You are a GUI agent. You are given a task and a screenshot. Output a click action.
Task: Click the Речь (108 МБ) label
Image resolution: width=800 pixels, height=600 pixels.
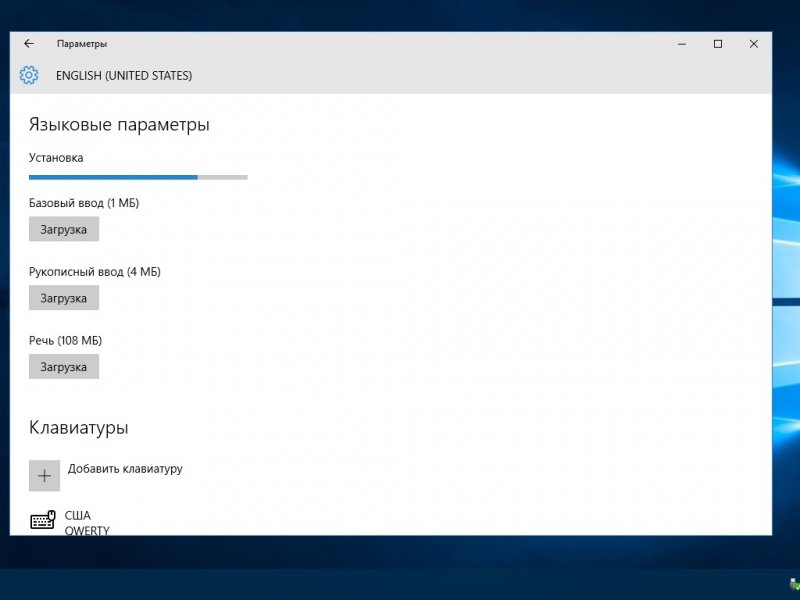[65, 340]
